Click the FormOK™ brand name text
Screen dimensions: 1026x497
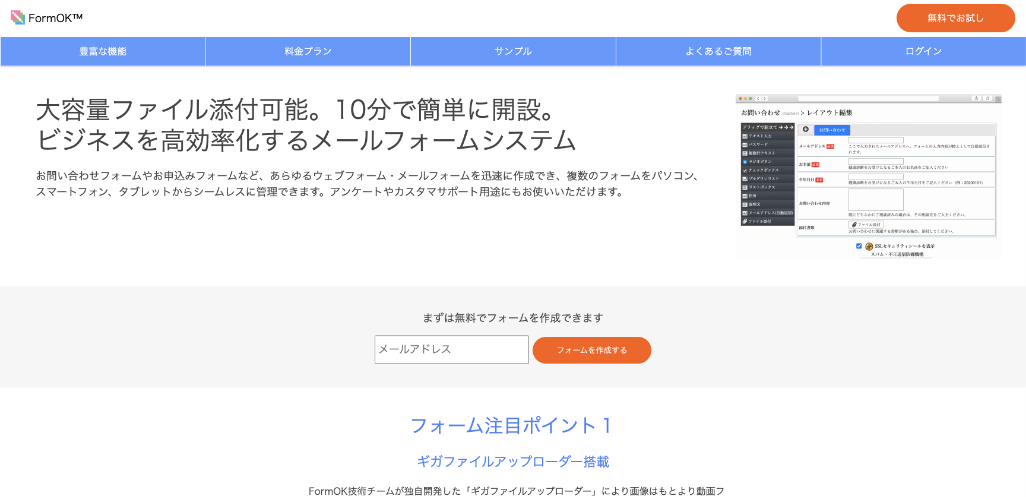point(55,18)
